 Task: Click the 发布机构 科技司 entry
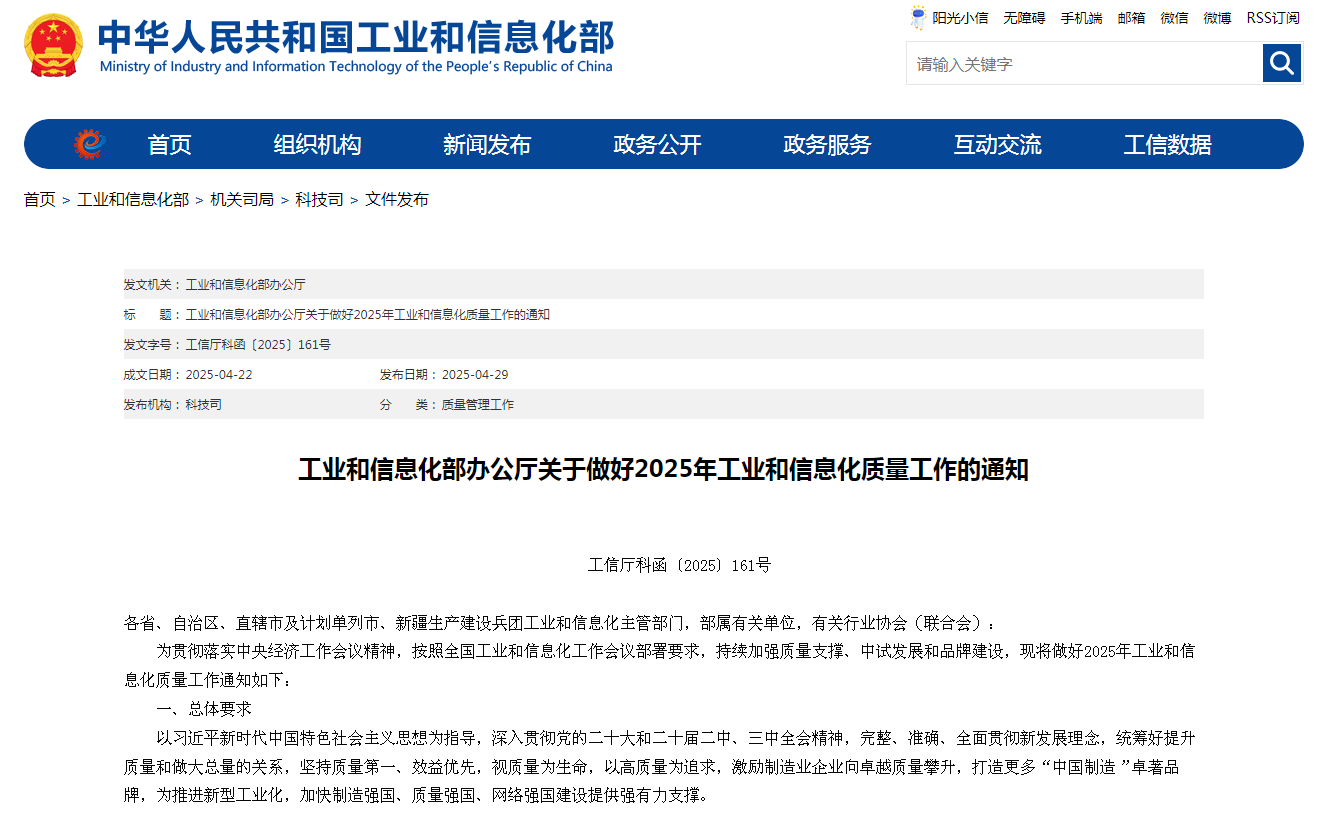(172, 404)
